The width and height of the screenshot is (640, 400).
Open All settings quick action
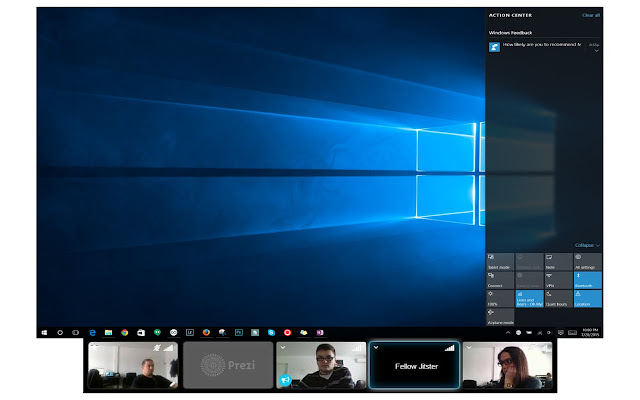click(588, 262)
